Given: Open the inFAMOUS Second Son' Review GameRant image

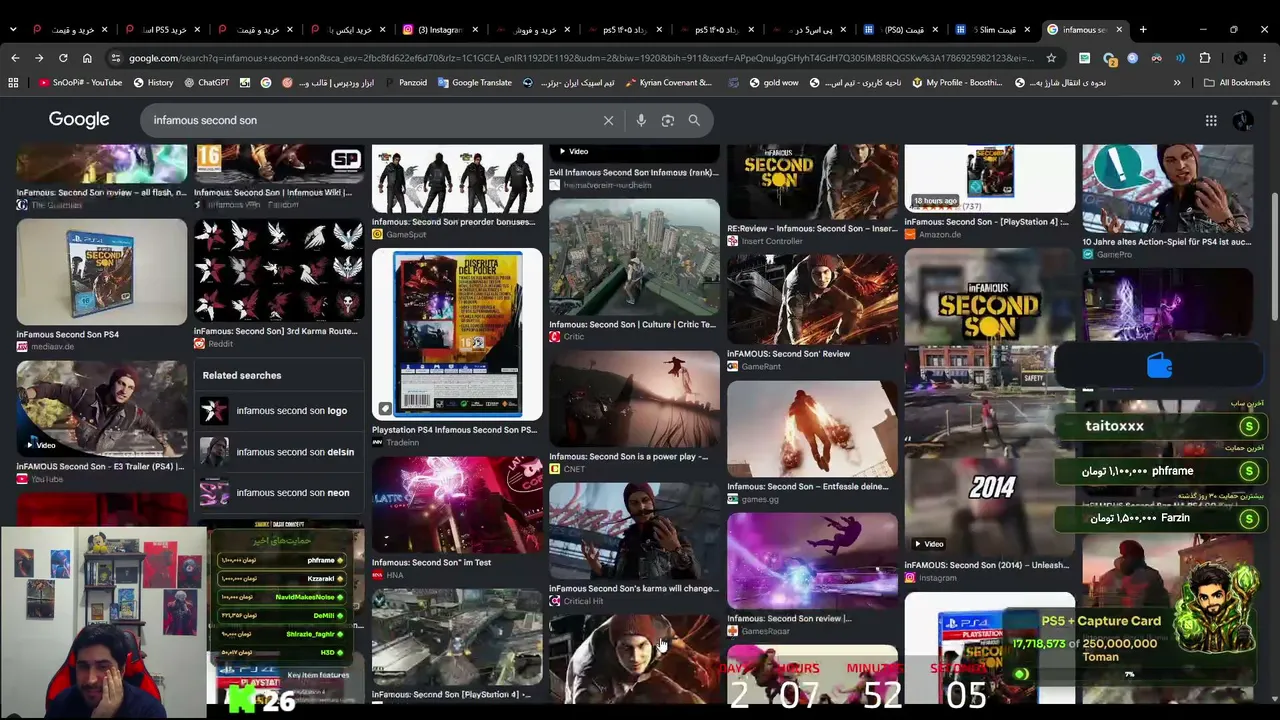Looking at the screenshot, I should (x=812, y=299).
